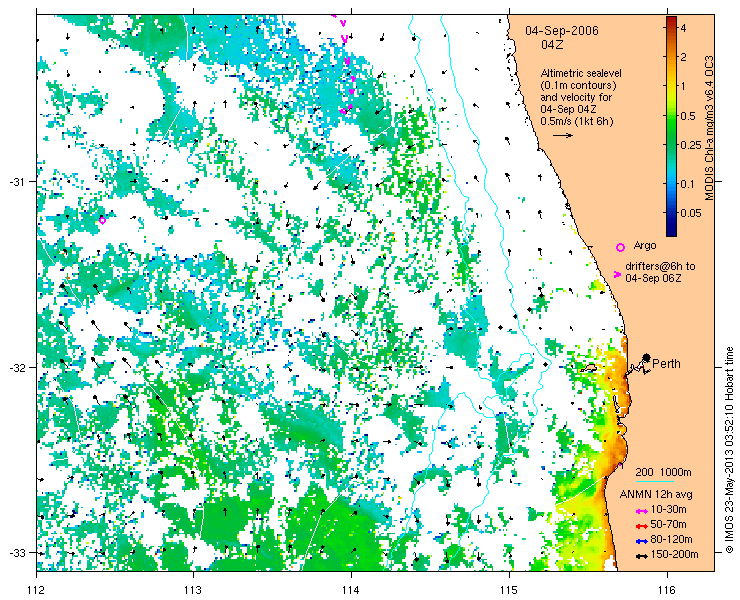This screenshot has height=600, width=740.
Task: Click the black 150-200m legend arrow
Action: (641, 557)
